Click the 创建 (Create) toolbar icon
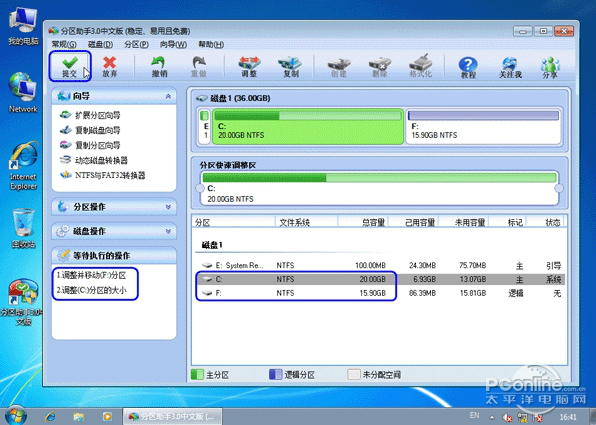Screen dimensions: 596x425 338,67
